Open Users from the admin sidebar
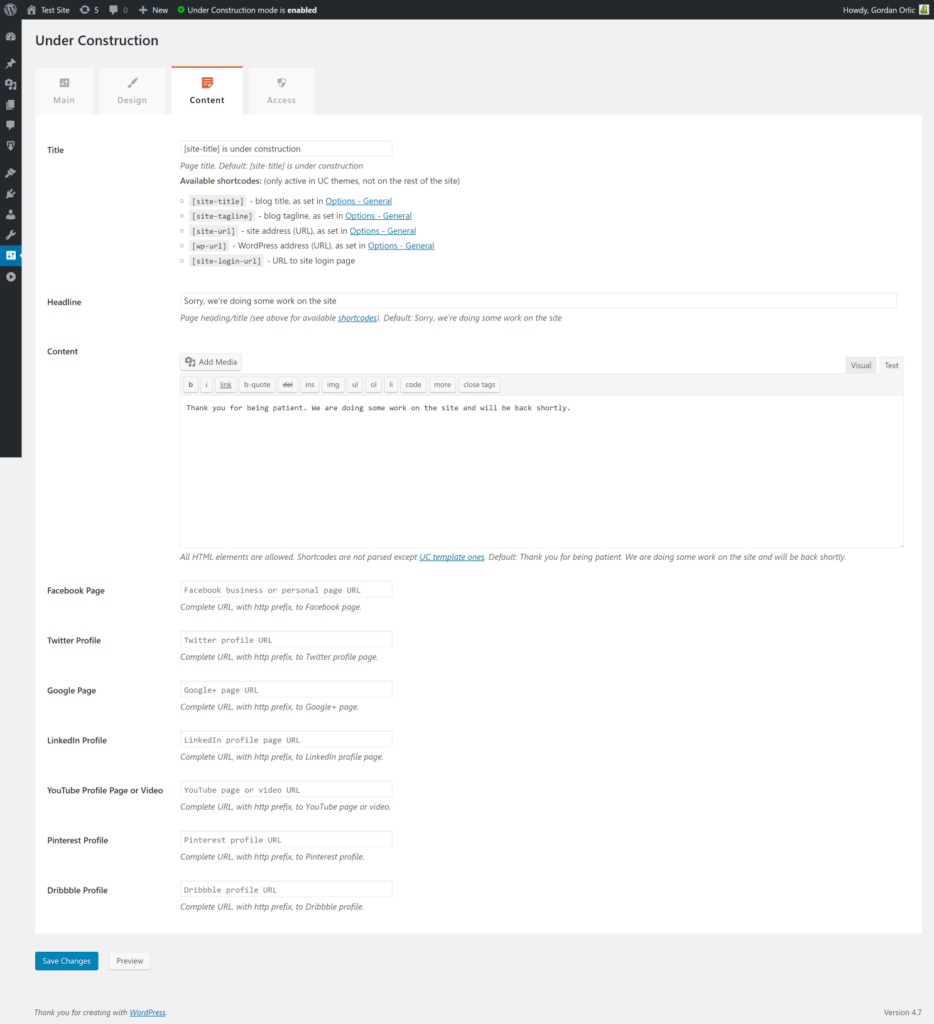This screenshot has width=934, height=1024. (x=10, y=214)
